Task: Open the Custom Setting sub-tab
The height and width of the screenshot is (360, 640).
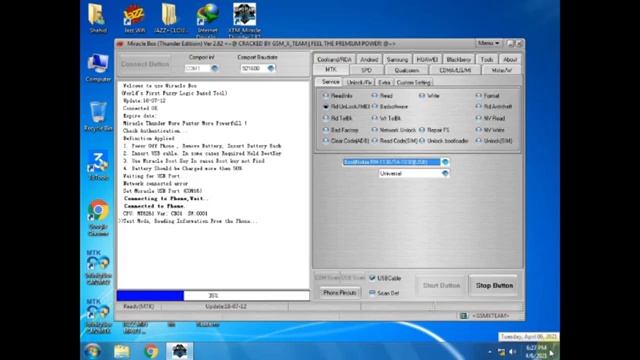Action: (413, 82)
